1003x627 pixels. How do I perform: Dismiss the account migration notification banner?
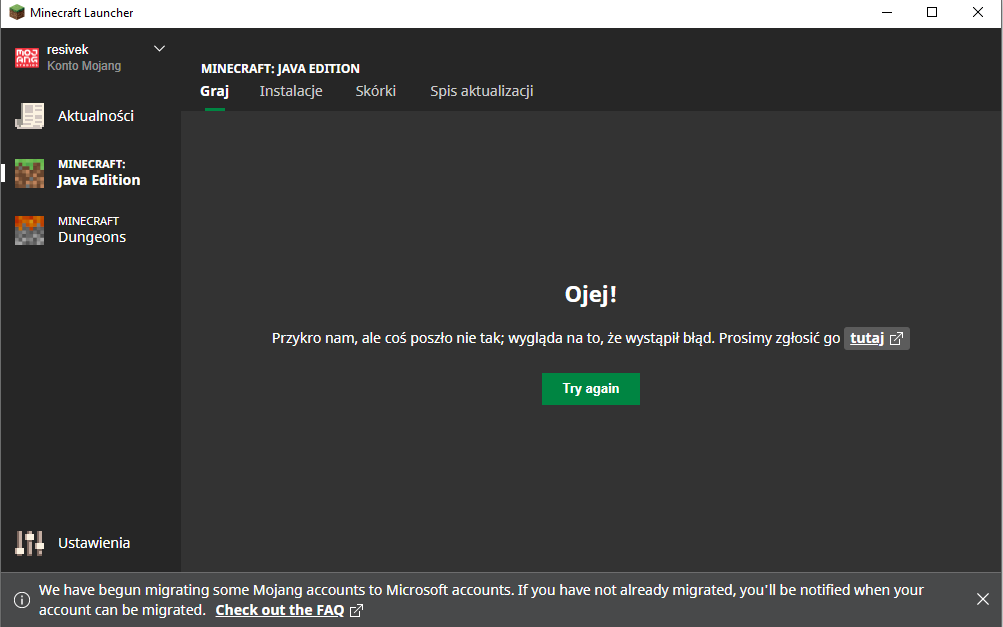982,599
